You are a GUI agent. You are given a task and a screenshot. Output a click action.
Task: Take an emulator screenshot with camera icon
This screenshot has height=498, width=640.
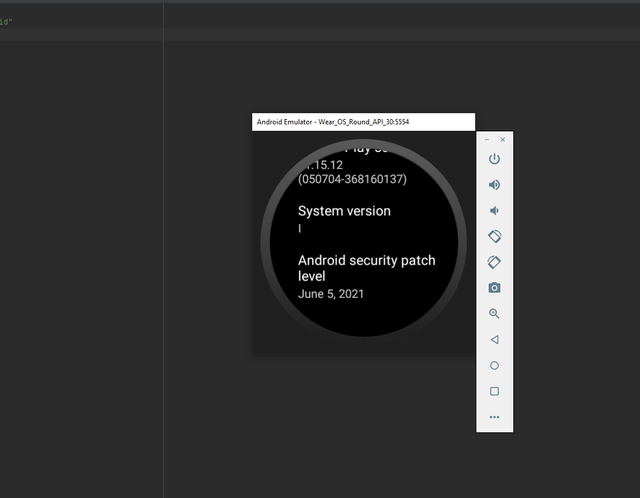tap(494, 288)
